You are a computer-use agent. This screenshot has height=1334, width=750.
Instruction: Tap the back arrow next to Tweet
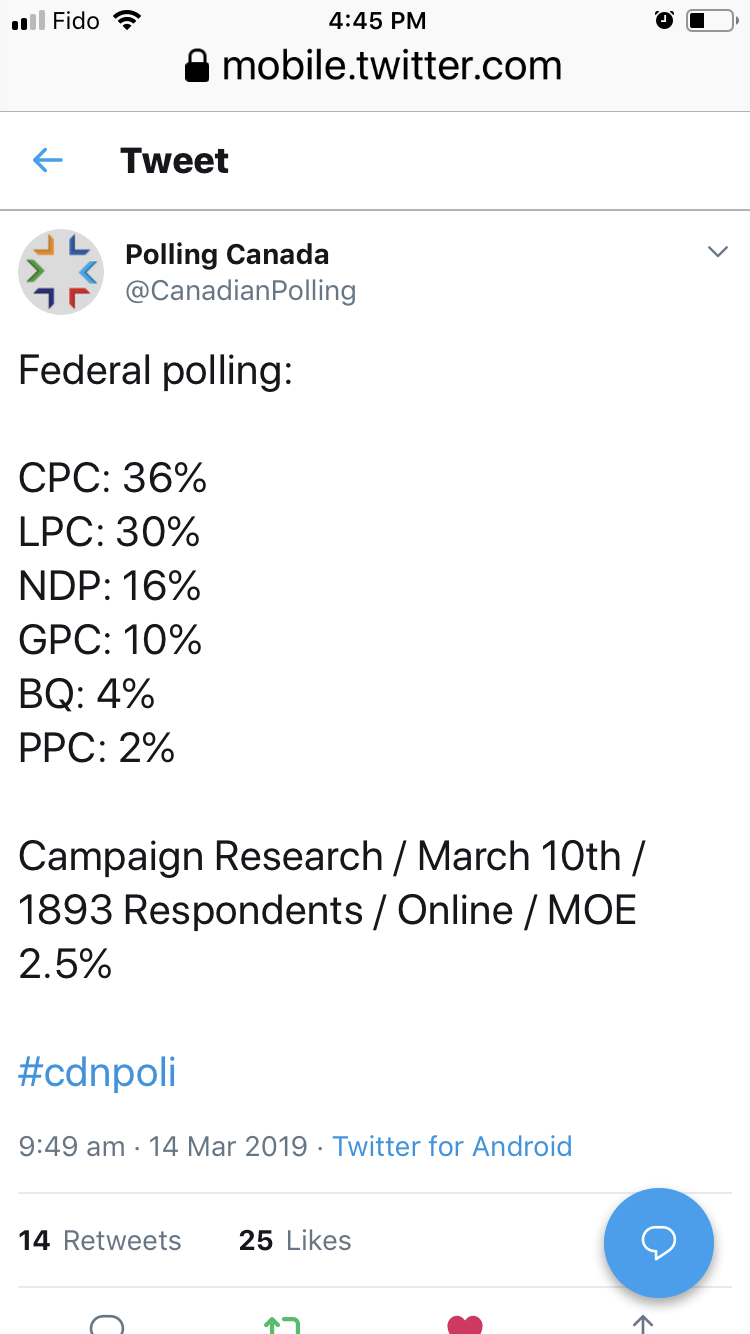(x=48, y=160)
